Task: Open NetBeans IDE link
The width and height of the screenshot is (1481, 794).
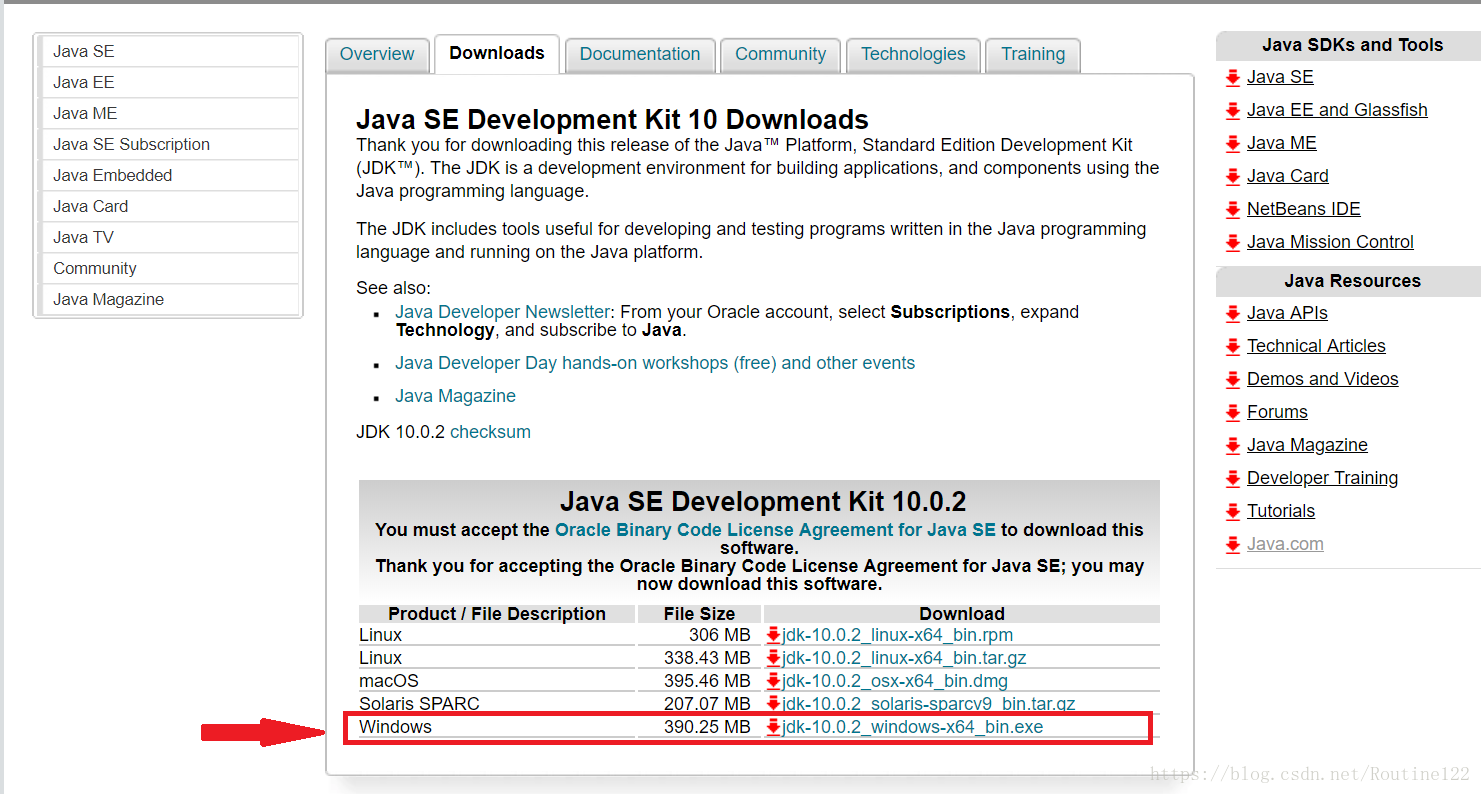Action: 1303,209
